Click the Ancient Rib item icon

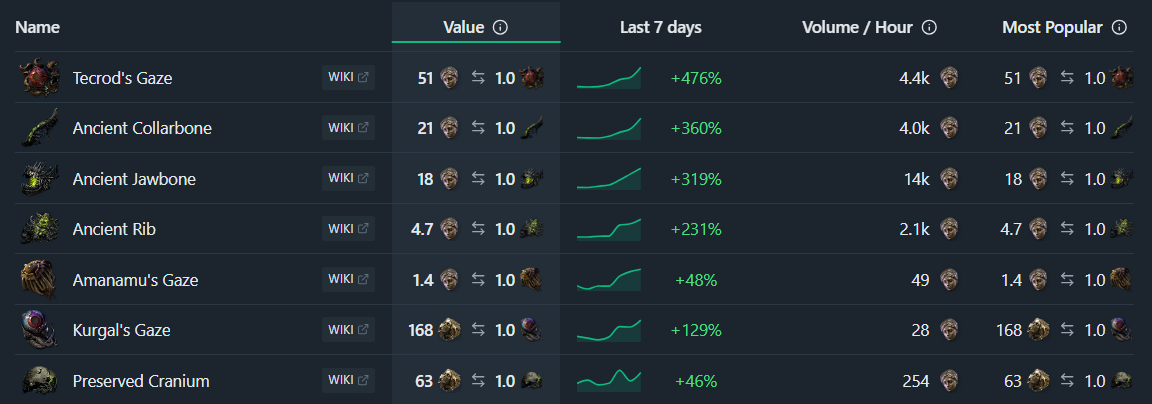[40, 229]
